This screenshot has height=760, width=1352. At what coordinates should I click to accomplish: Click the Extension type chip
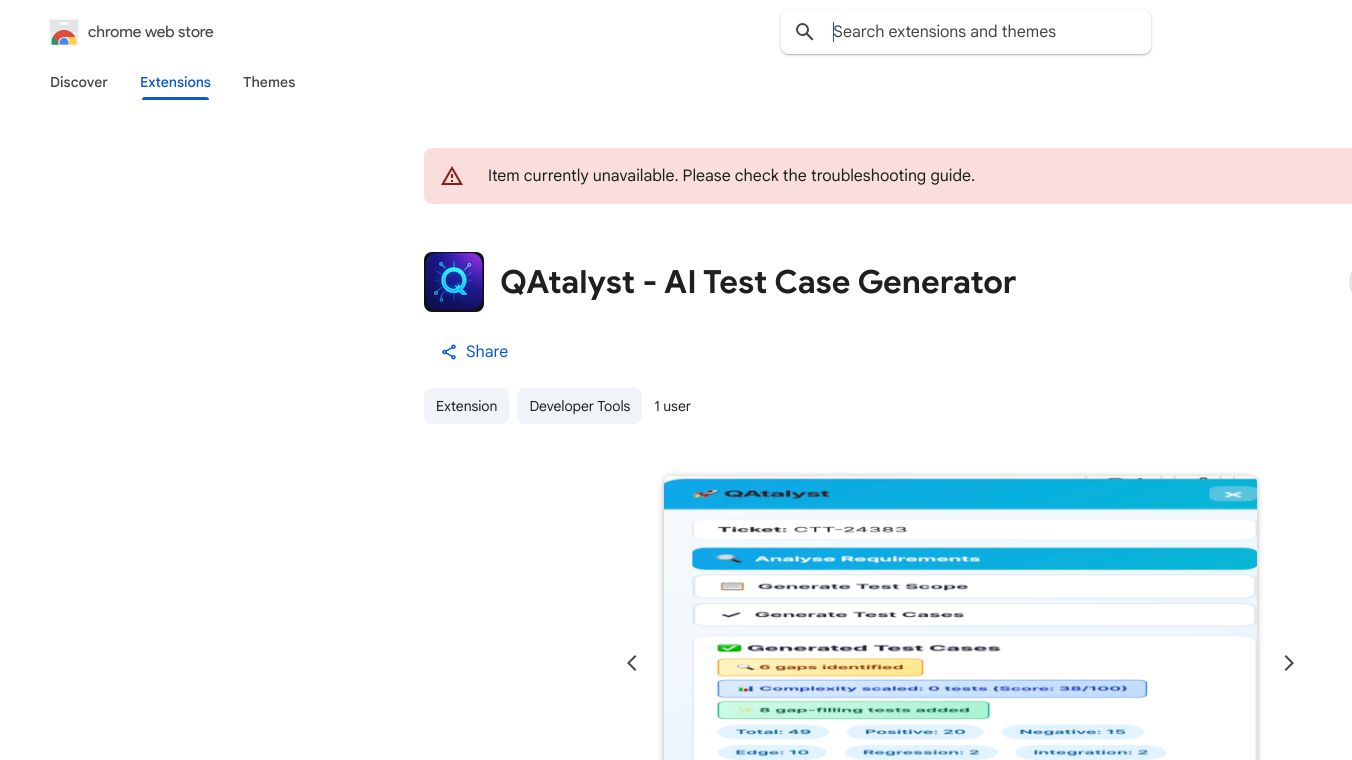point(466,406)
